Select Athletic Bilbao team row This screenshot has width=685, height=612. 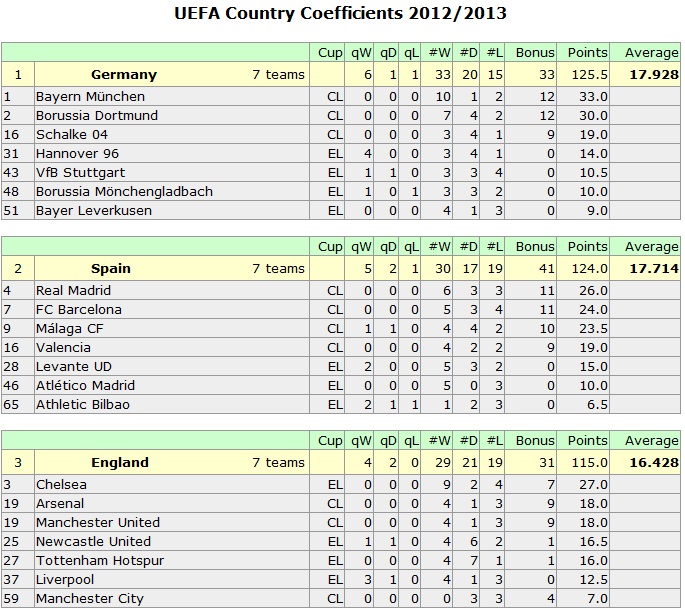tap(341, 405)
